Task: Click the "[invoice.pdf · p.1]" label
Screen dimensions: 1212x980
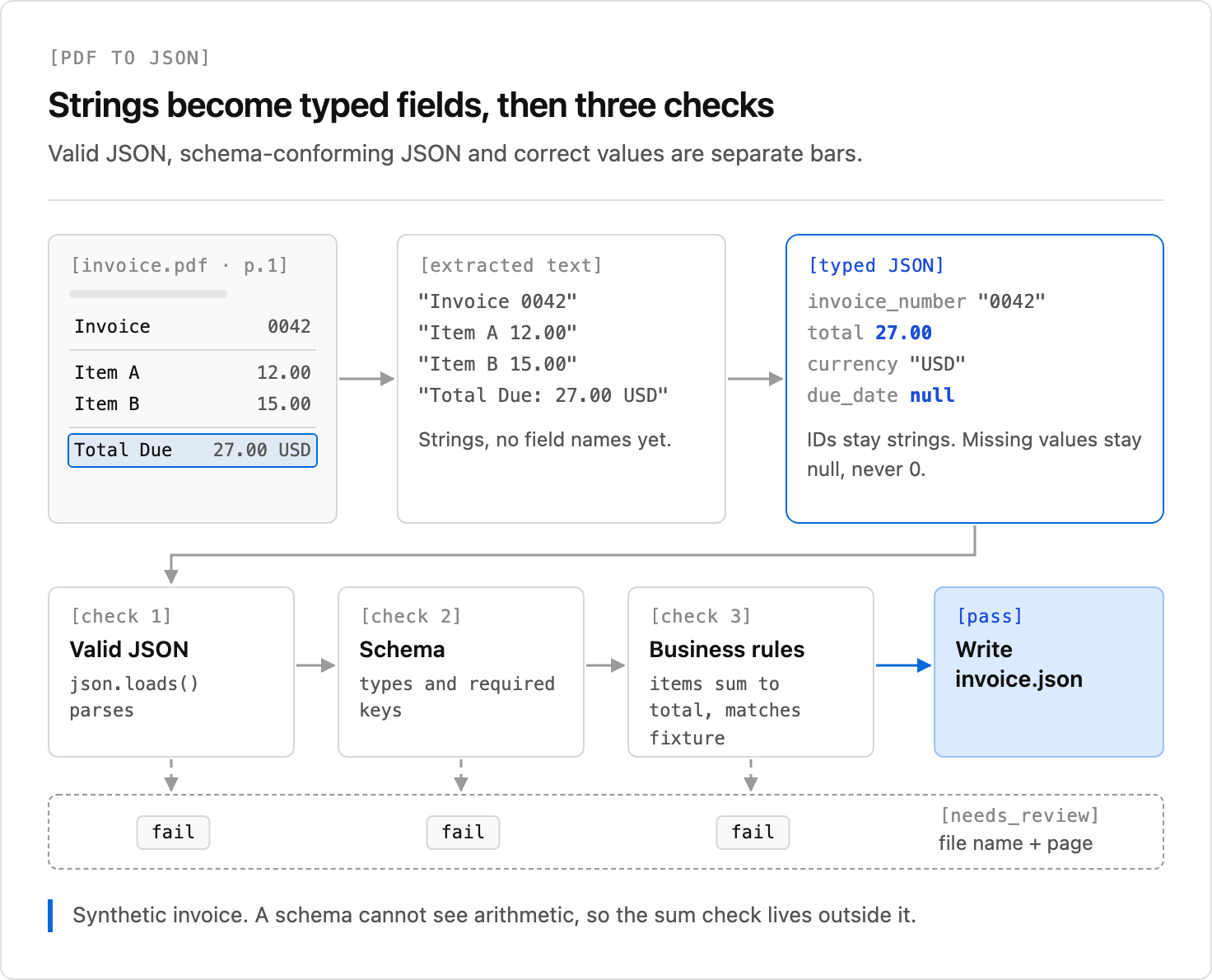Action: click(179, 265)
